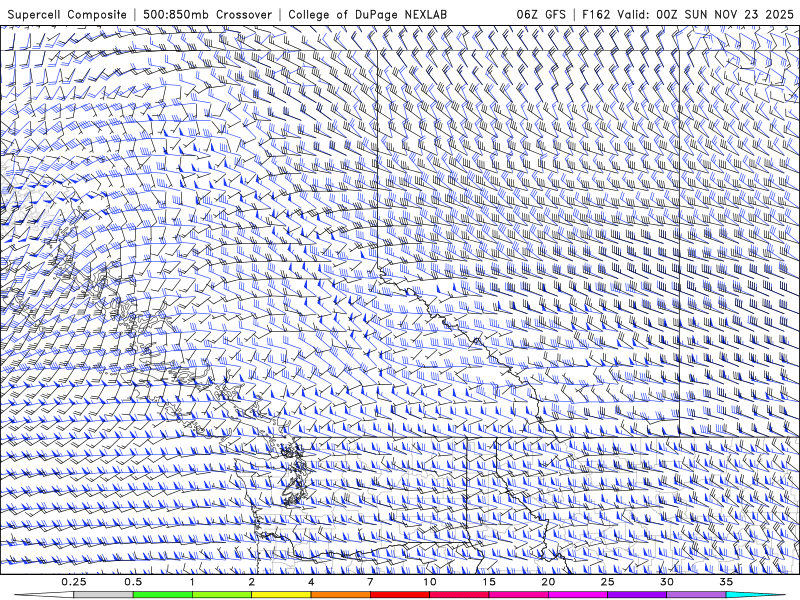Screen dimensions: 800x600
Task: Click the legend value 15
Action: [x=489, y=582]
